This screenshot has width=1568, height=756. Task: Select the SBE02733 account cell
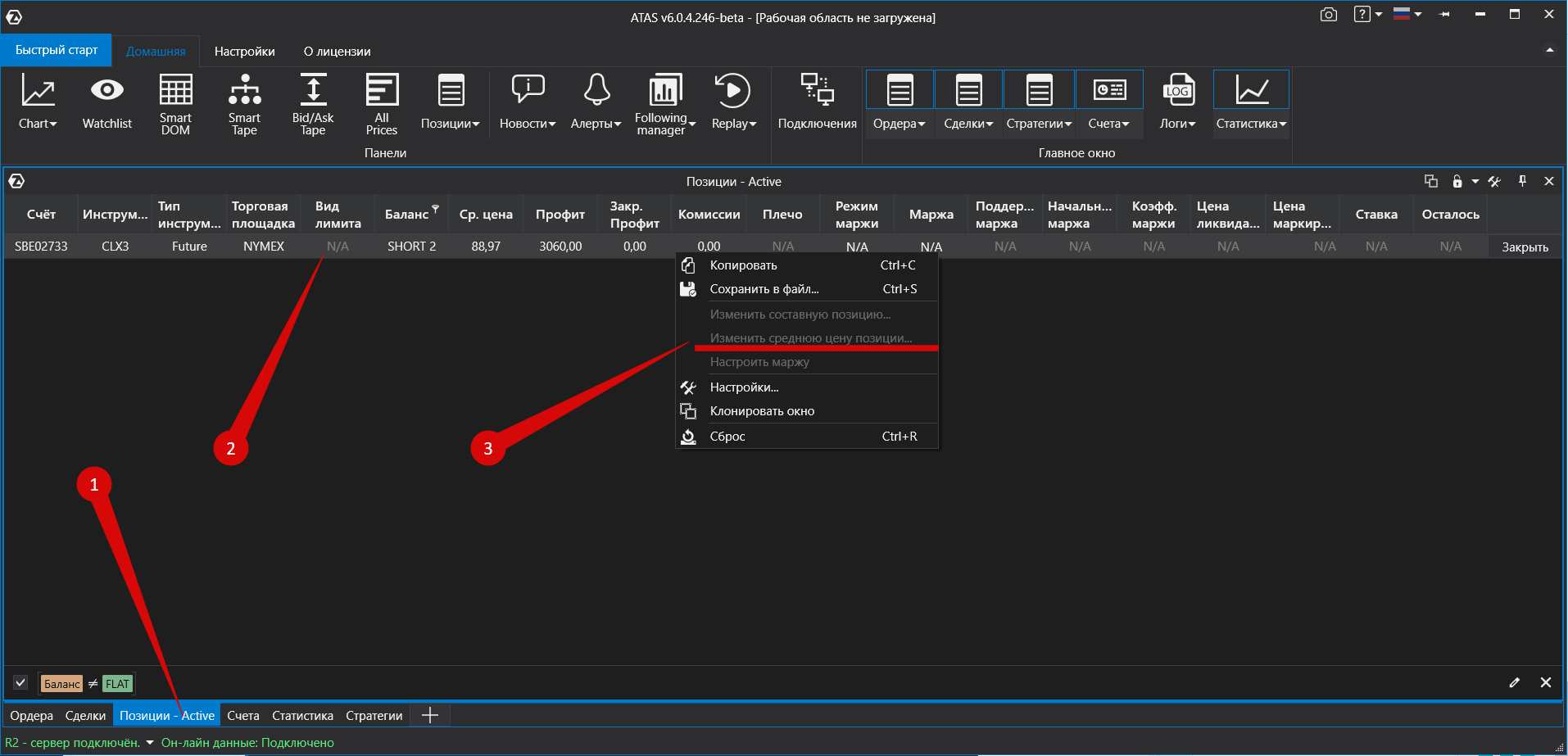pos(41,247)
